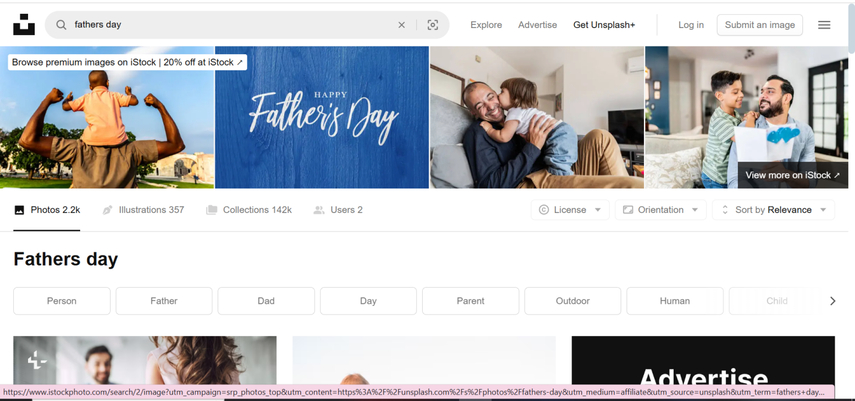Show more tags with right chevron
855x401 pixels.
[832, 301]
